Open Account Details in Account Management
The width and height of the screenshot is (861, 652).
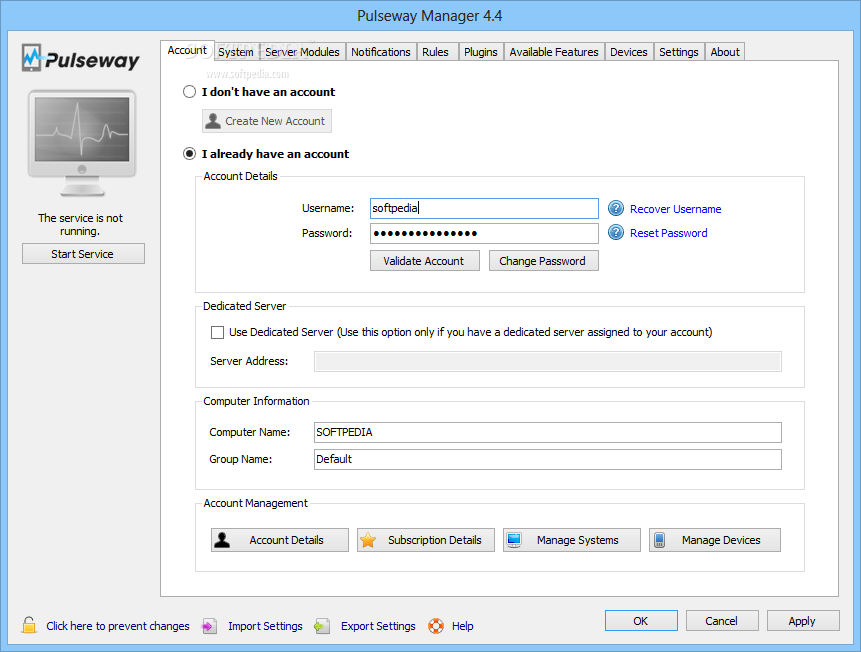pyautogui.click(x=279, y=540)
